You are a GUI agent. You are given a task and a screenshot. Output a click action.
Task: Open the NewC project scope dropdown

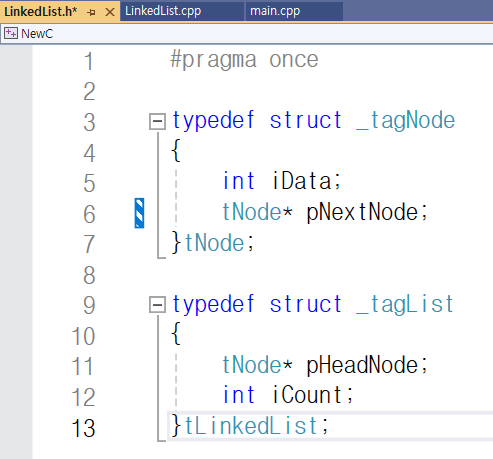[247, 34]
